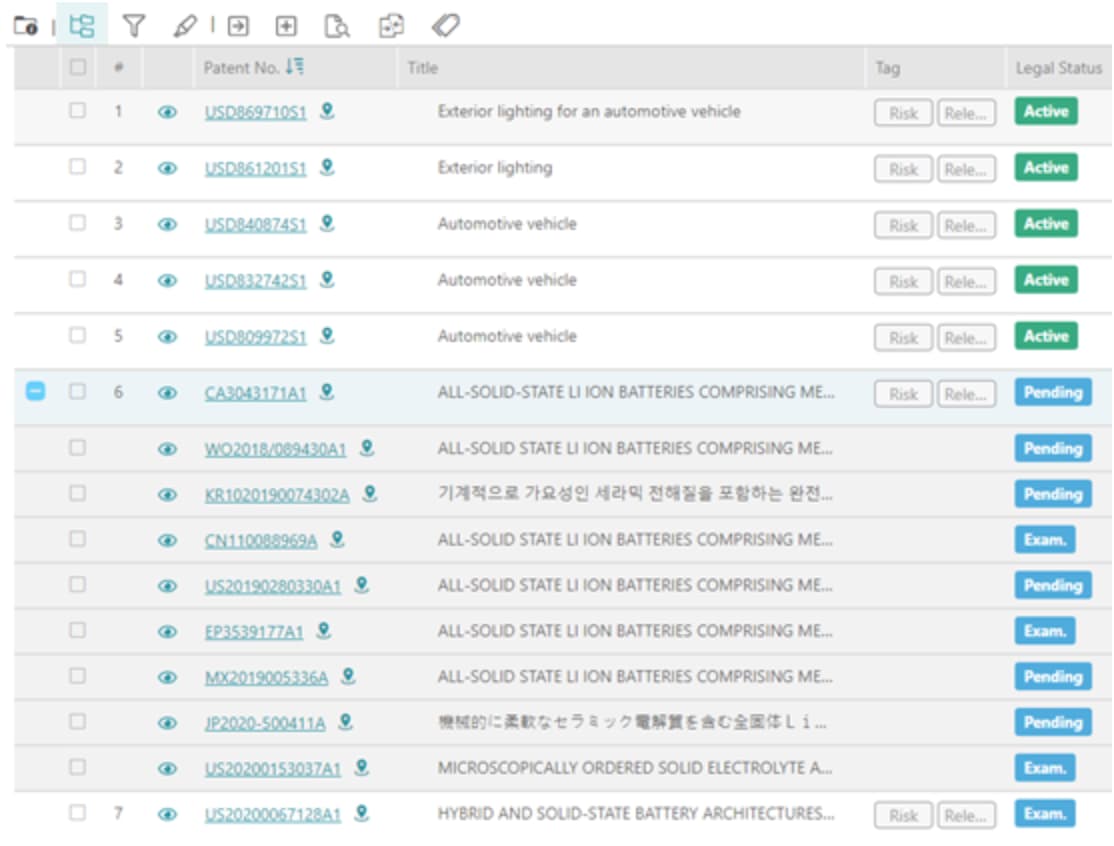The width and height of the screenshot is (1114, 846).
Task: Click map pin next to US20190280330A1
Action: click(362, 585)
